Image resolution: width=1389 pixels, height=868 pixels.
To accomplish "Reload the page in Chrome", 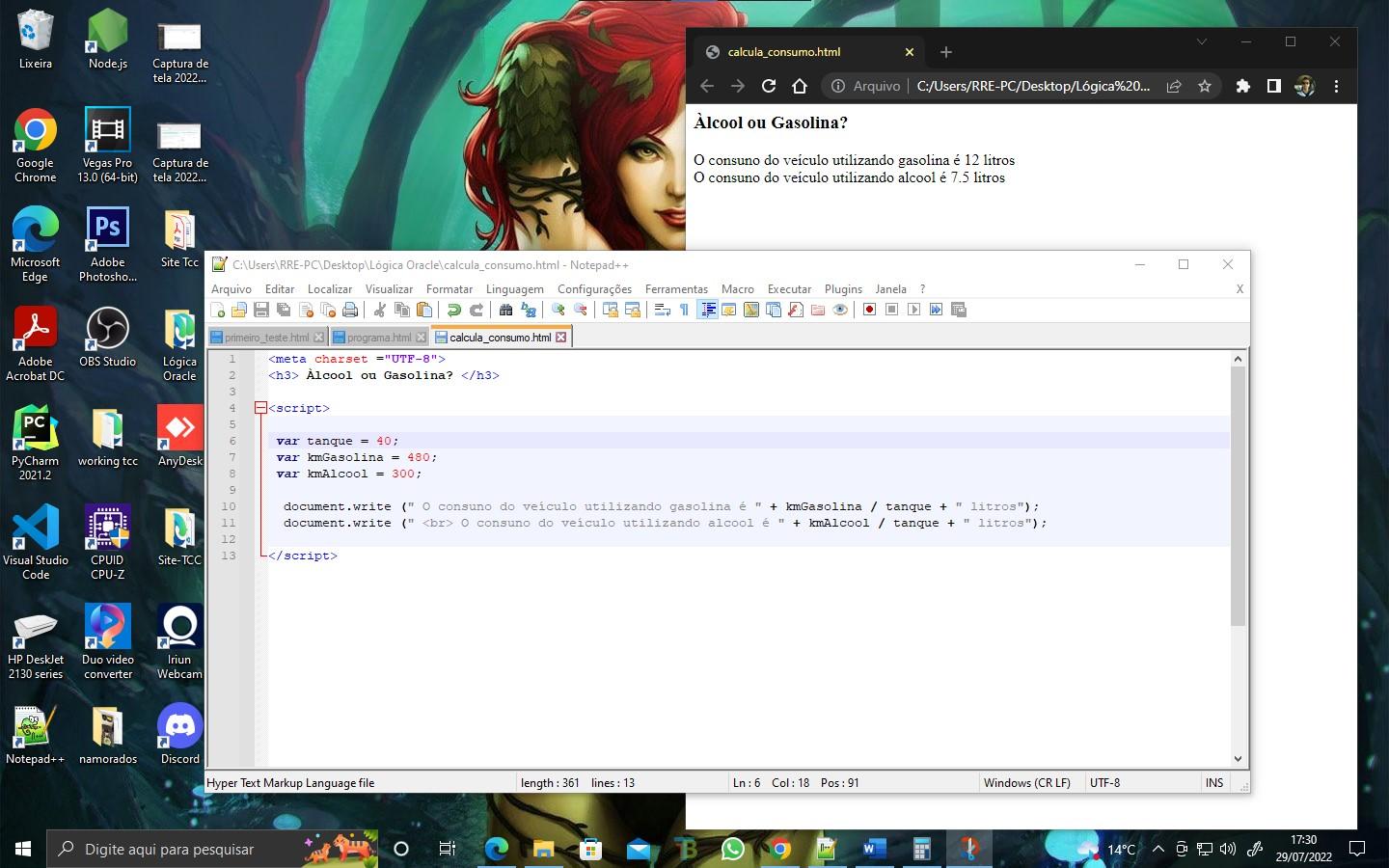I will click(769, 86).
